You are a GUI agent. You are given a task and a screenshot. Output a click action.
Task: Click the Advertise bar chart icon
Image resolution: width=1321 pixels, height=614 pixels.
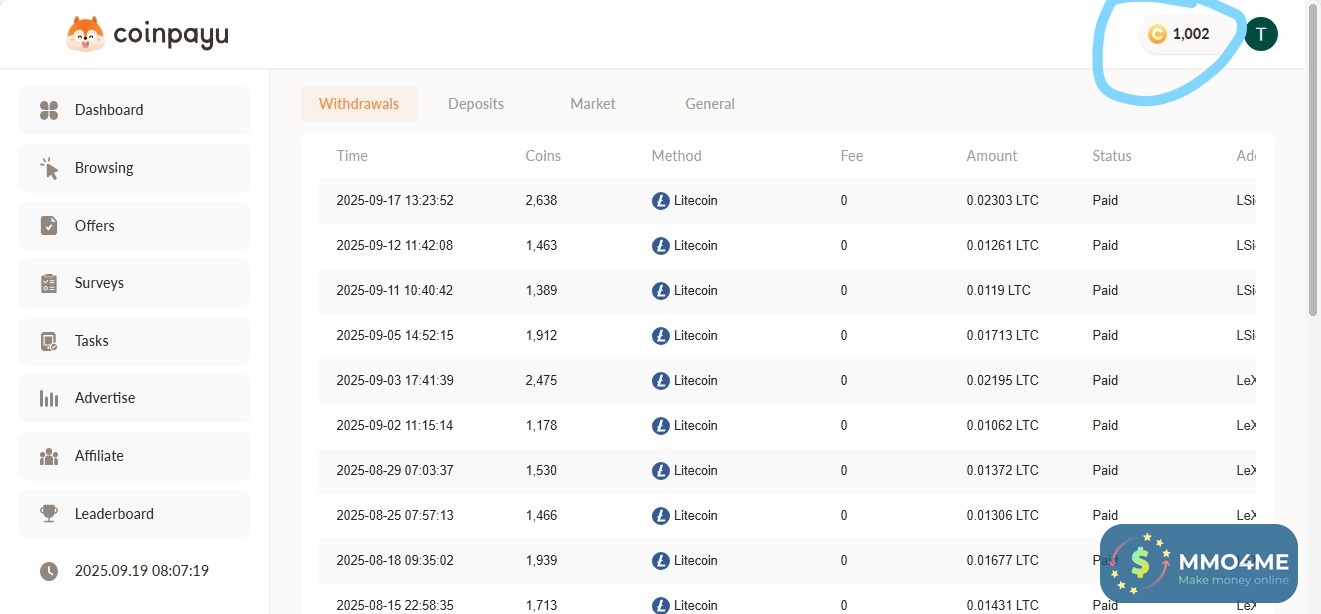(49, 398)
